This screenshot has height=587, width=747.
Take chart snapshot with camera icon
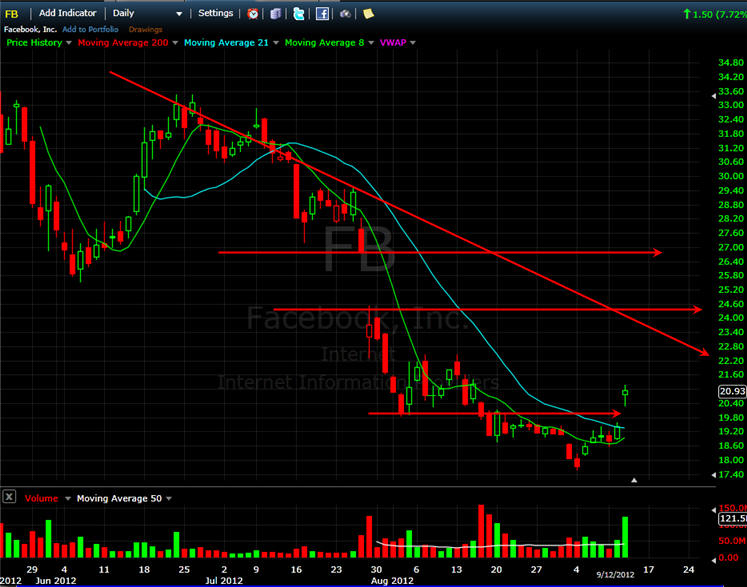tap(345, 14)
